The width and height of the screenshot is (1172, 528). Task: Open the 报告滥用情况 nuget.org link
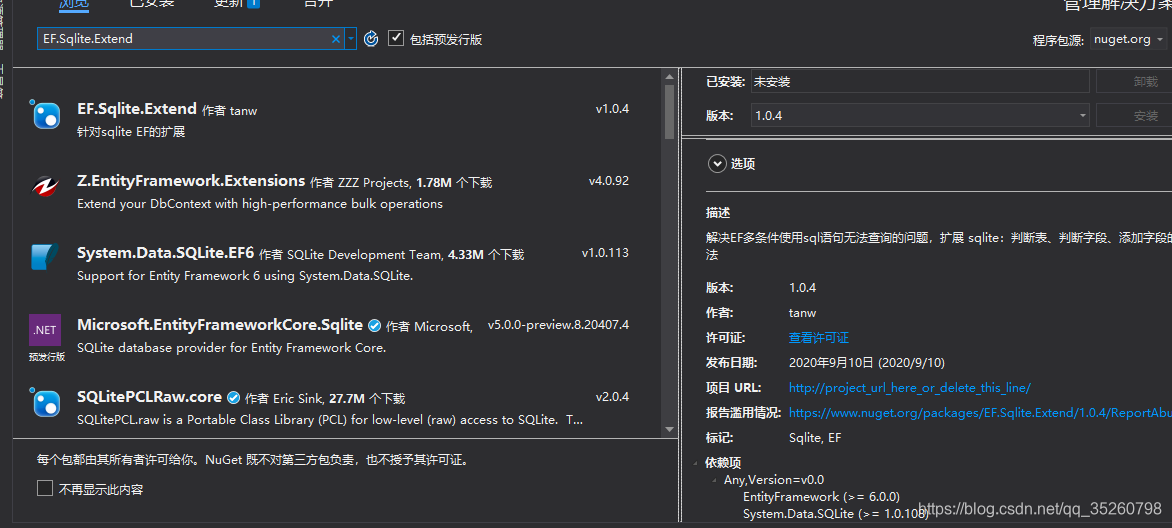click(x=980, y=413)
